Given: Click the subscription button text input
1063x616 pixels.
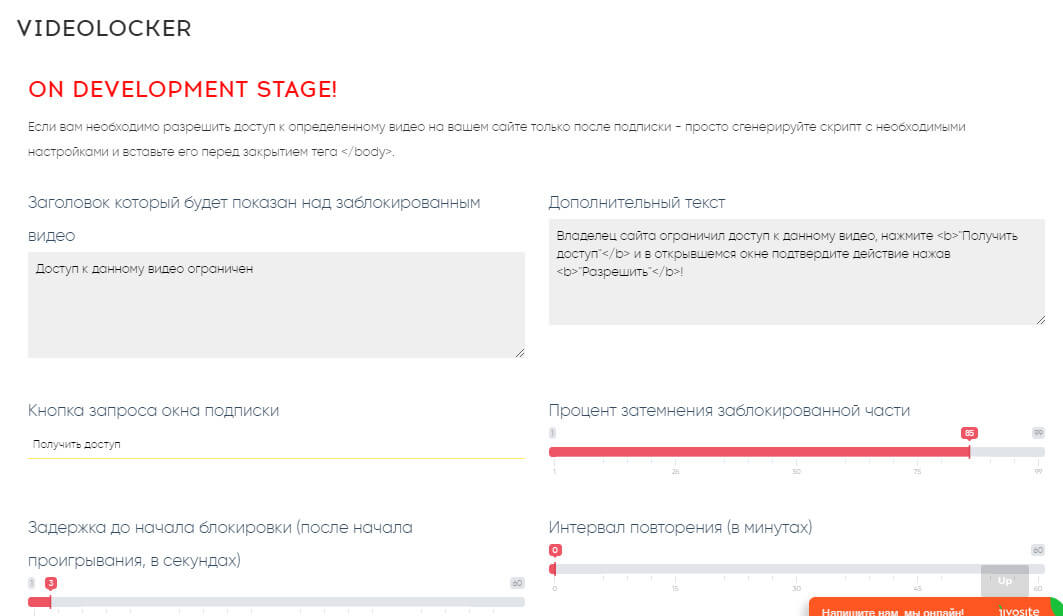Looking at the screenshot, I should click(276, 445).
